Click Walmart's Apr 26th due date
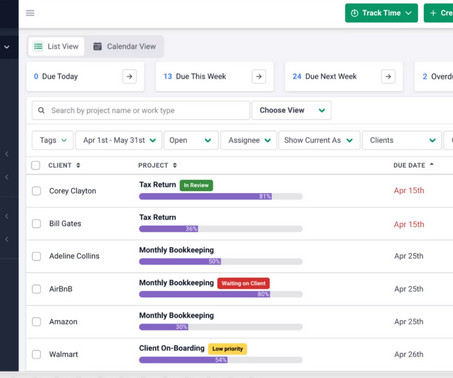The image size is (453, 378). [409, 354]
